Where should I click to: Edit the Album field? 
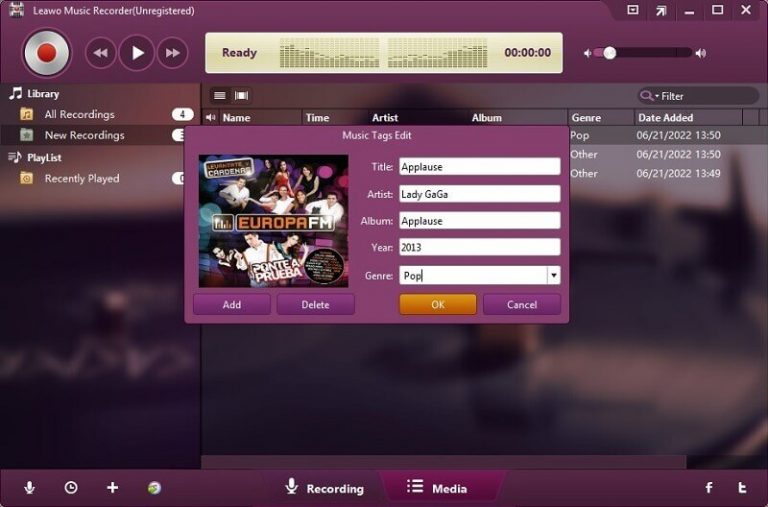pos(480,220)
